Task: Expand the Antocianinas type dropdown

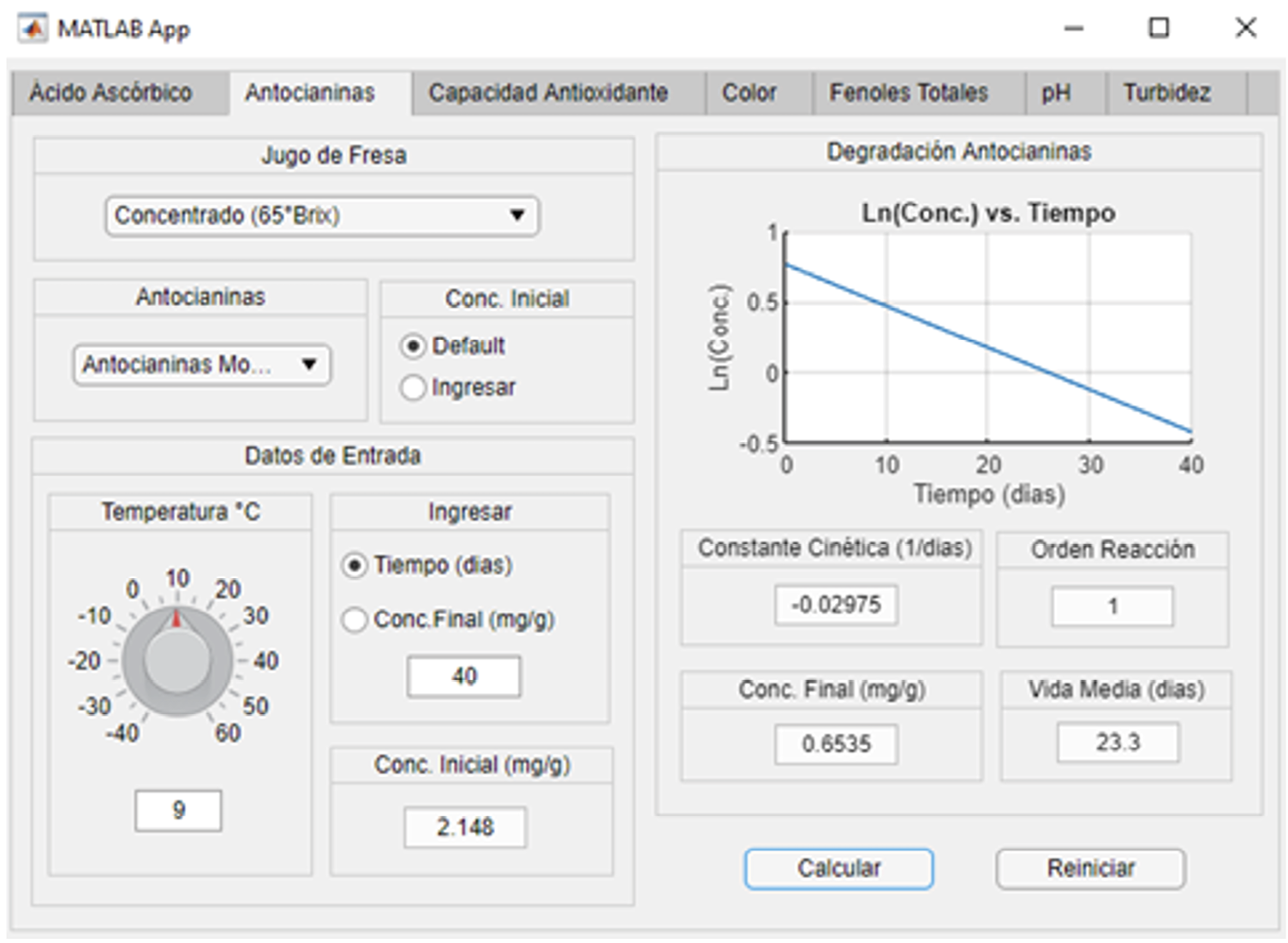Action: pyautogui.click(x=202, y=366)
